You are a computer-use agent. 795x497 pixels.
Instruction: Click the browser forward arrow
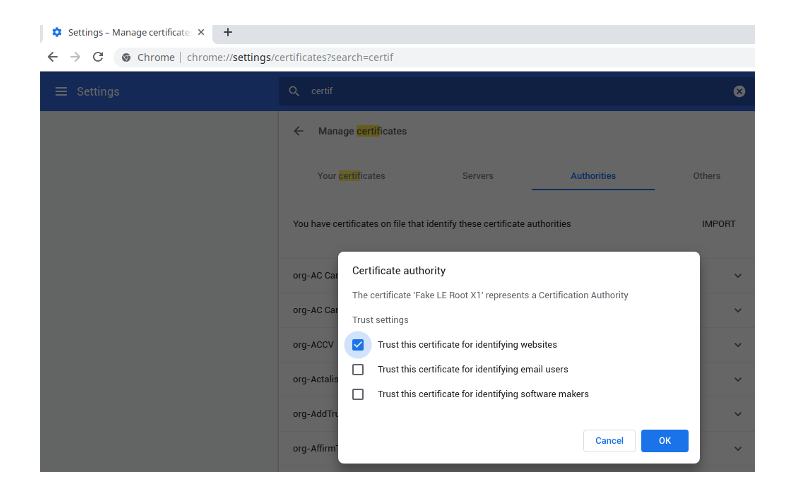[75, 57]
